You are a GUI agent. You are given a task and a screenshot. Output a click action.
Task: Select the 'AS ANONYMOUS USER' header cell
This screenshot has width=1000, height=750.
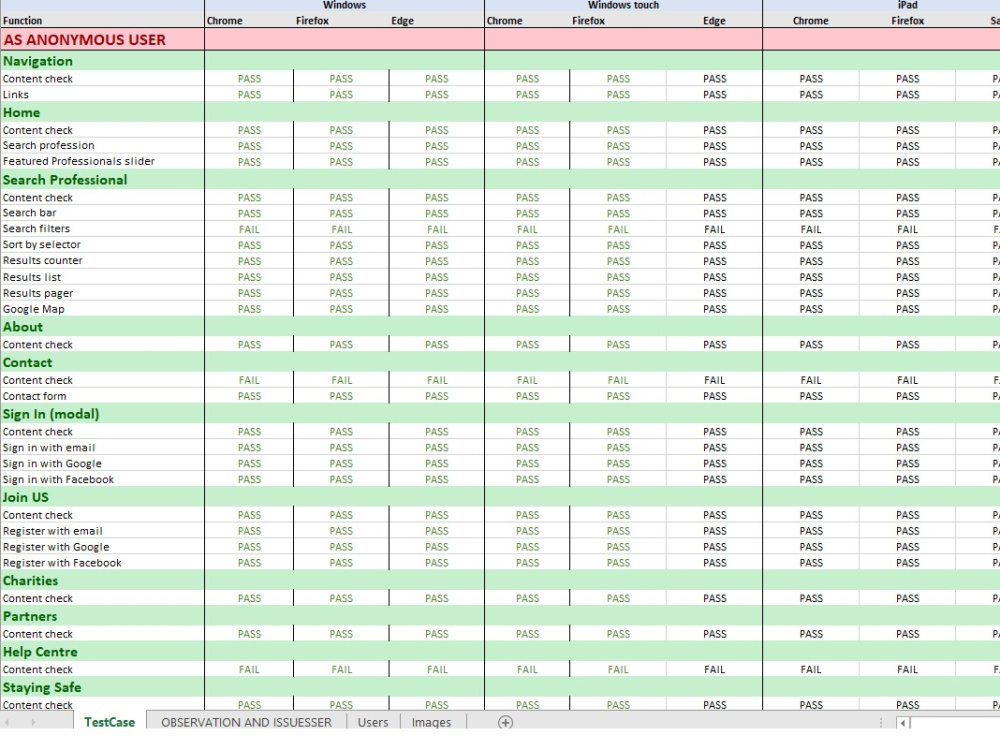[x=102, y=40]
